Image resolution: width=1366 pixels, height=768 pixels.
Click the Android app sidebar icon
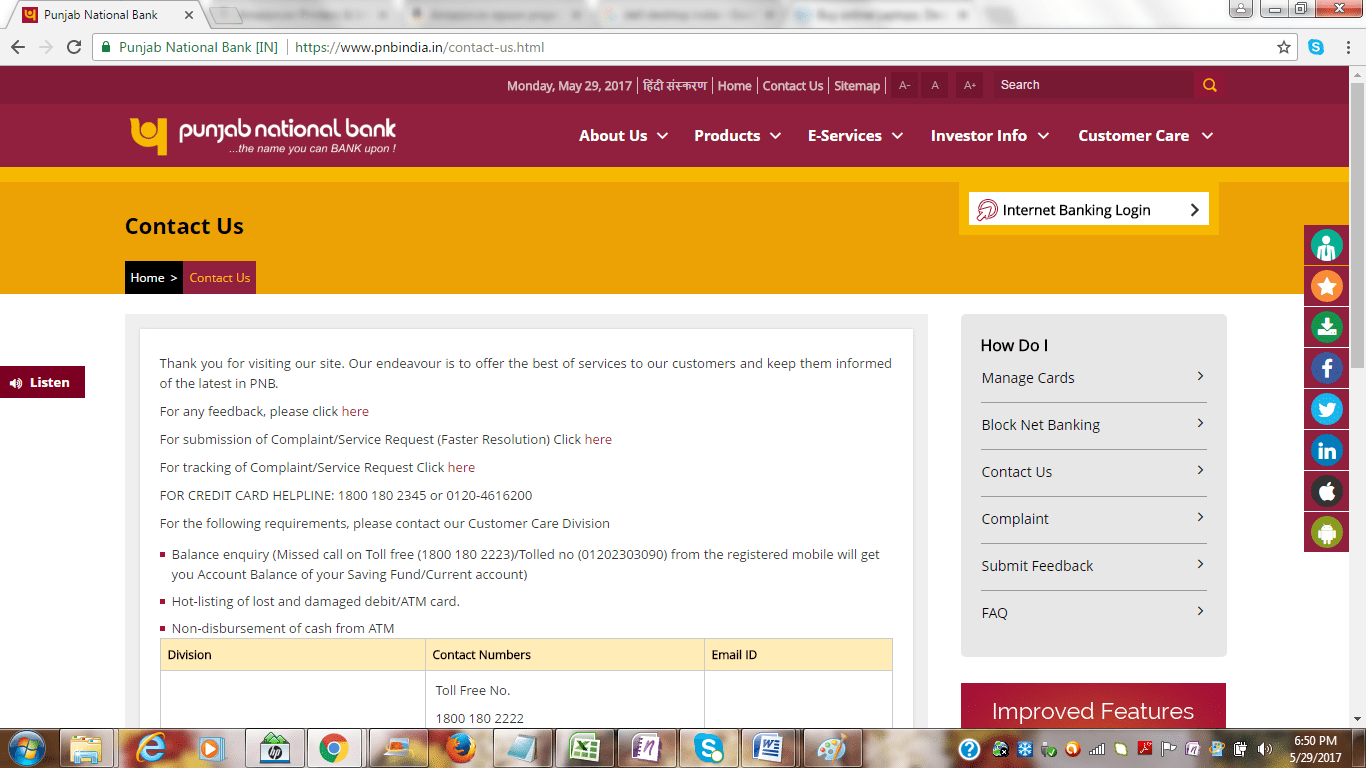[x=1327, y=532]
